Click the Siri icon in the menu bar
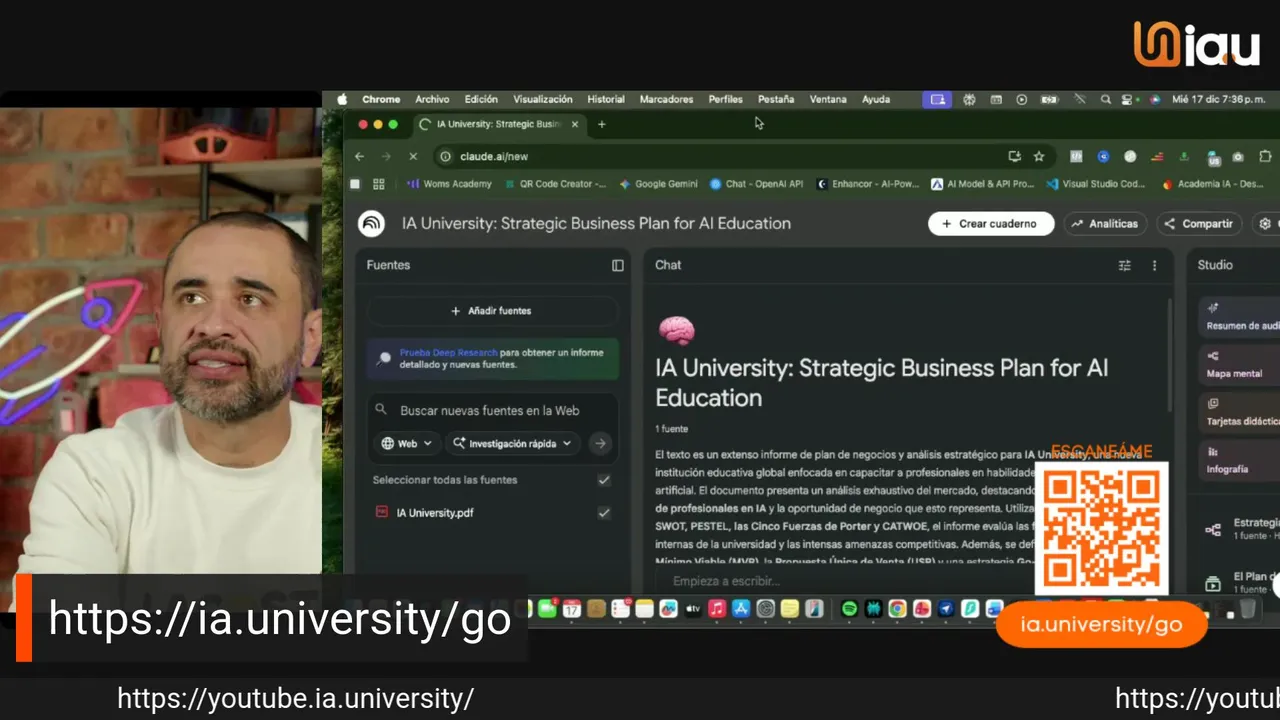The image size is (1280, 720). point(1155,99)
